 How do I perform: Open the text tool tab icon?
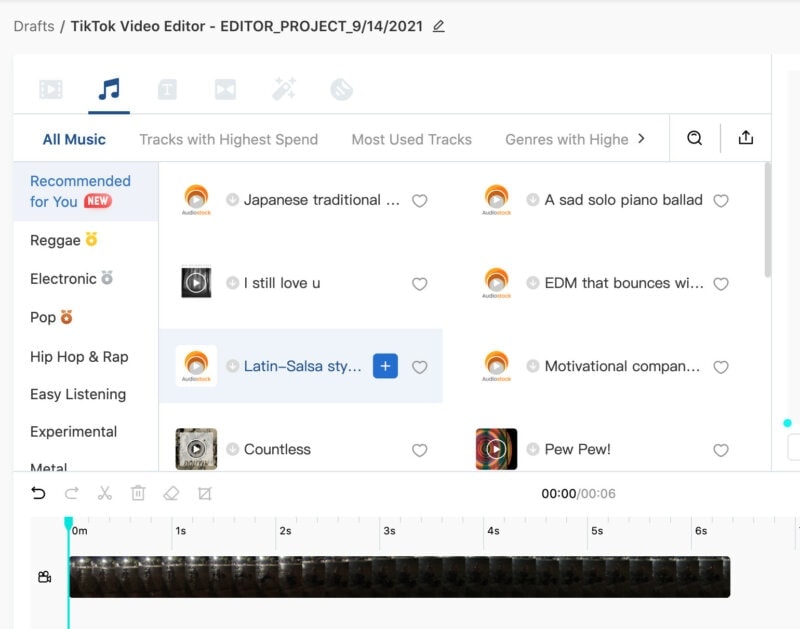pos(167,90)
